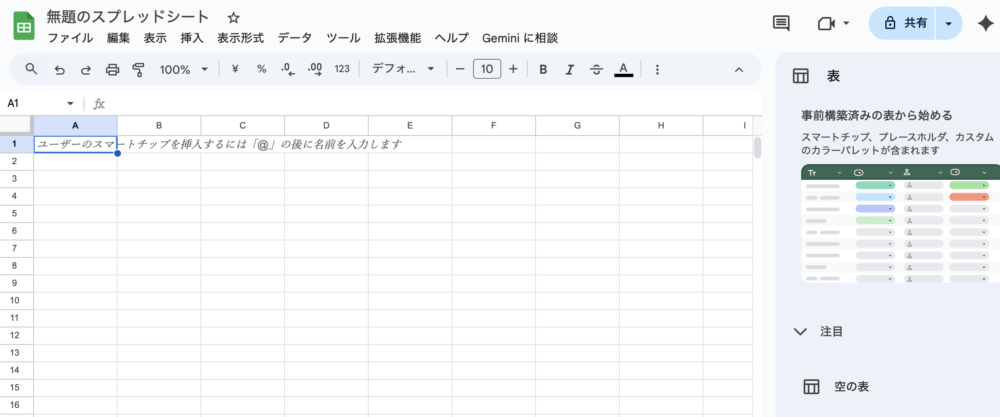The width and height of the screenshot is (1000, 417).
Task: Star the spreadsheet title
Action: [233, 18]
